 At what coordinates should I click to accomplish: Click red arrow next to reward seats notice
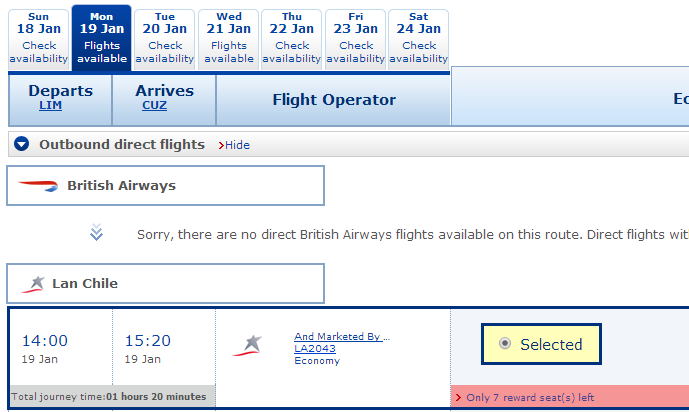click(x=458, y=398)
